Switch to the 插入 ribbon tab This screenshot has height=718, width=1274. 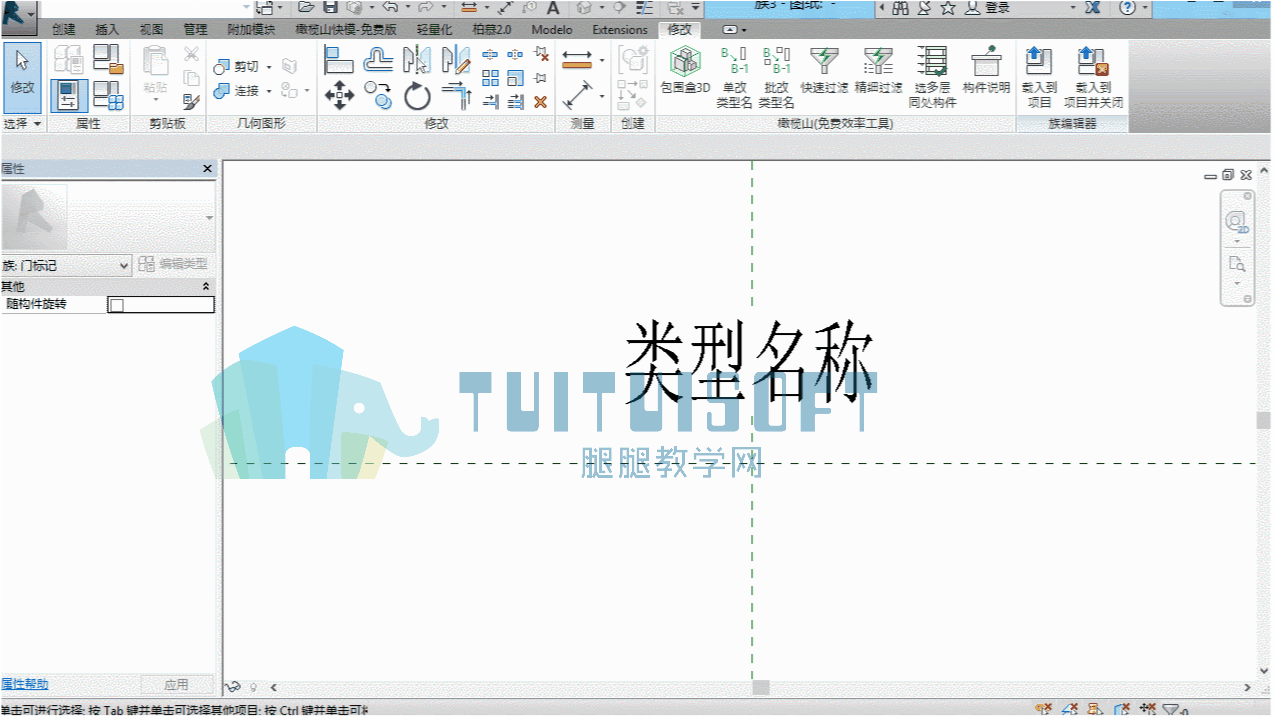(107, 30)
